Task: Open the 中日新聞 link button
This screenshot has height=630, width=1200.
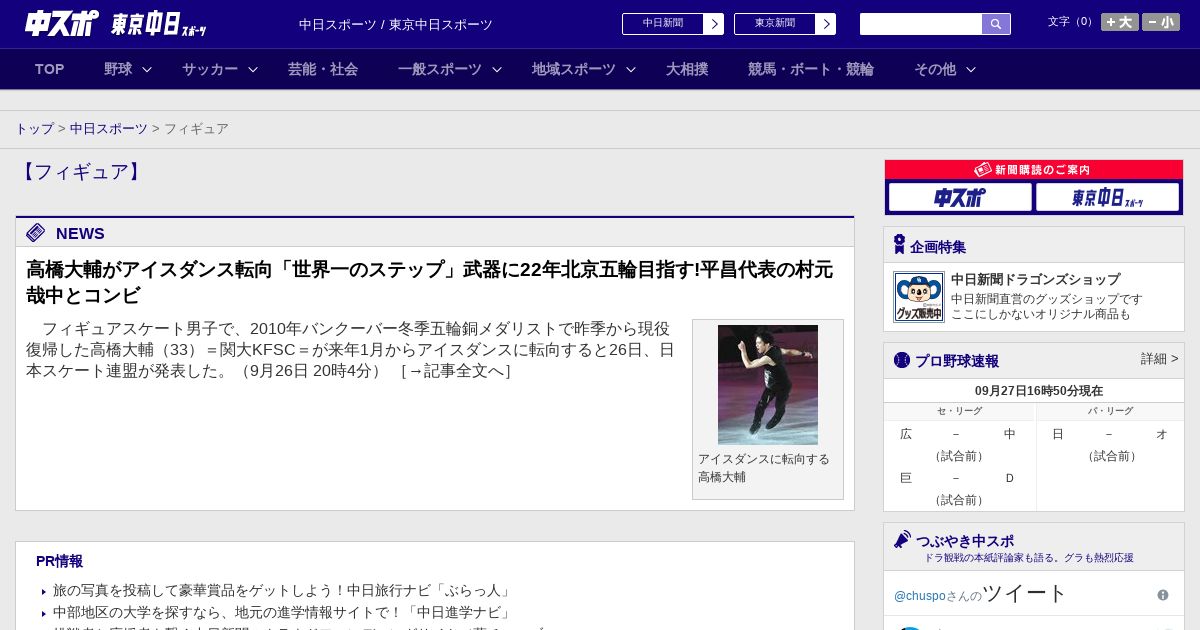Action: click(x=662, y=24)
